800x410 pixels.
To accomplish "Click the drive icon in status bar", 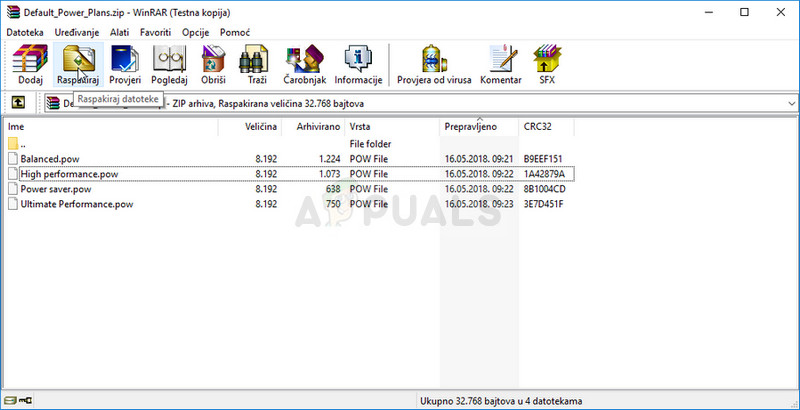I will click(x=9, y=401).
